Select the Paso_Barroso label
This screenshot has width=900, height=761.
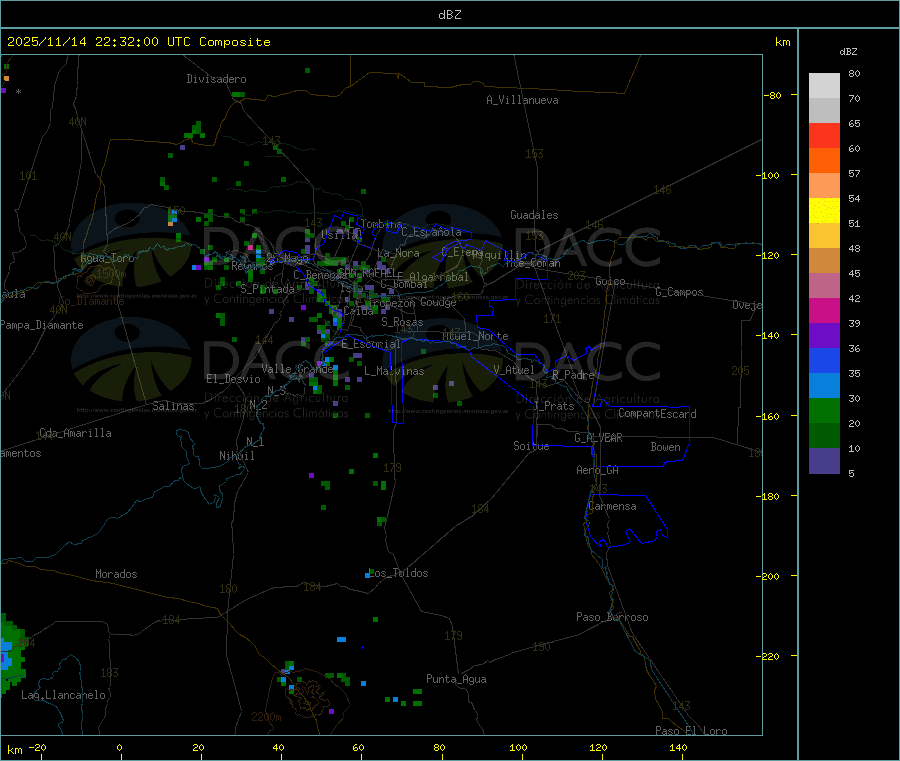(612, 617)
